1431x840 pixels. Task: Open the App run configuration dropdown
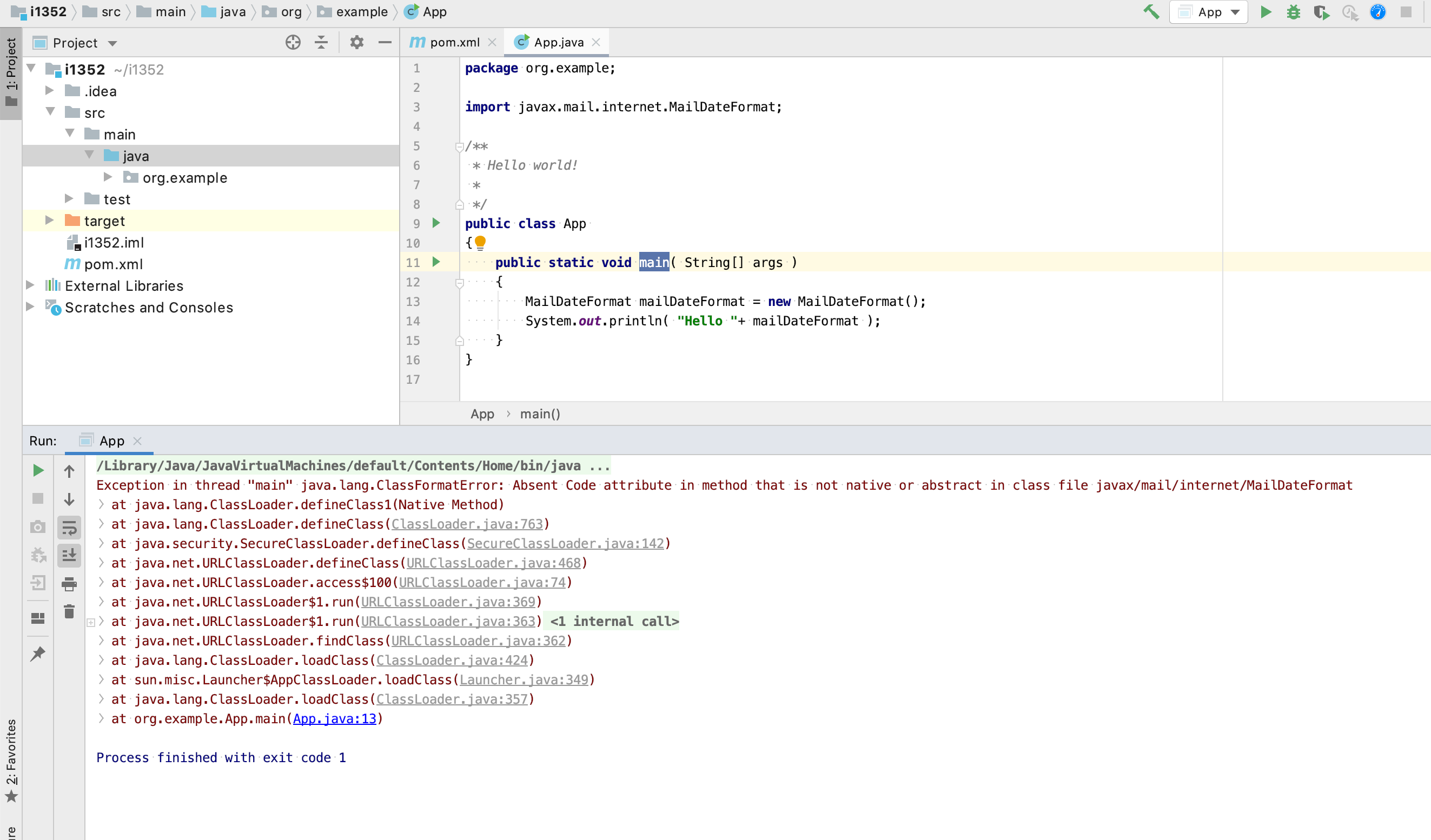click(1208, 12)
